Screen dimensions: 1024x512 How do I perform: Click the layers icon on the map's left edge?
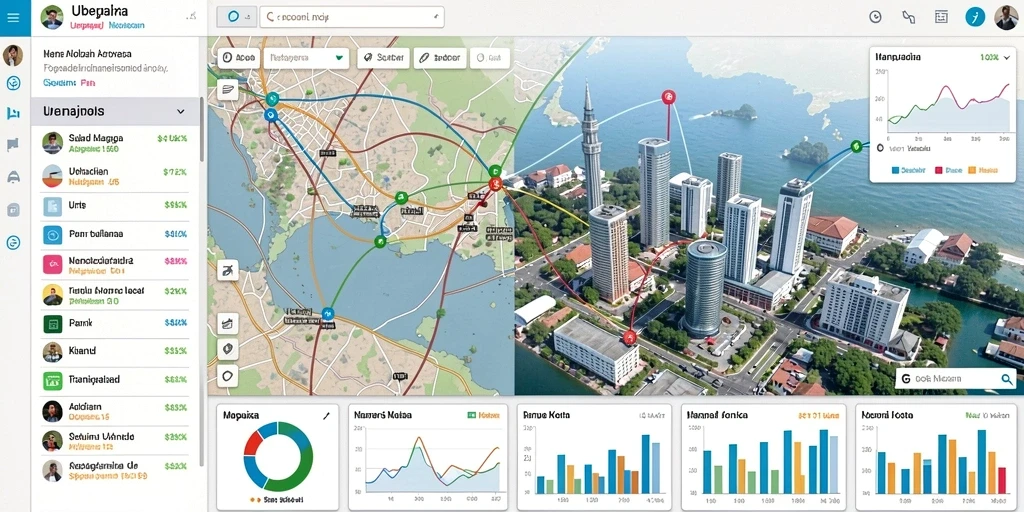[x=228, y=89]
